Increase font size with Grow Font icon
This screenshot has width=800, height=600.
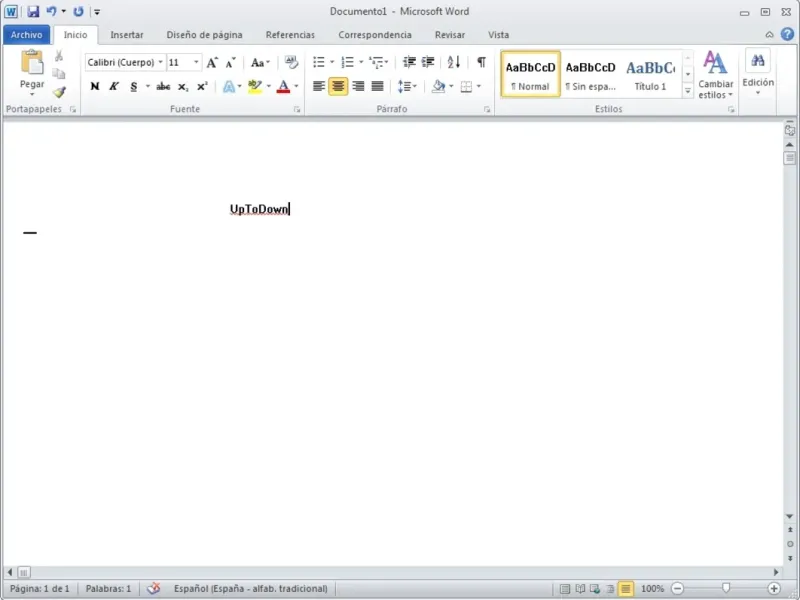click(x=212, y=63)
